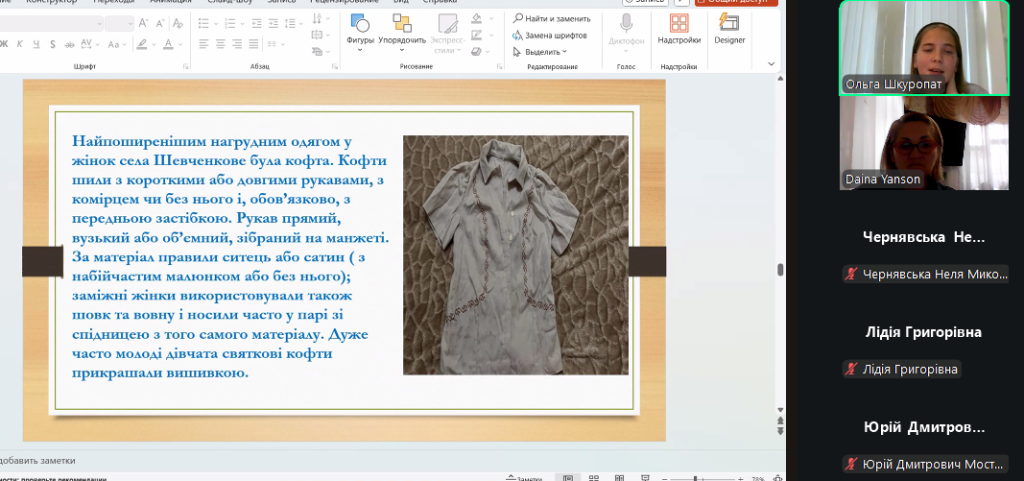This screenshot has width=1024, height=481.
Task: Open the Фигуры shapes gallery
Action: (x=360, y=28)
